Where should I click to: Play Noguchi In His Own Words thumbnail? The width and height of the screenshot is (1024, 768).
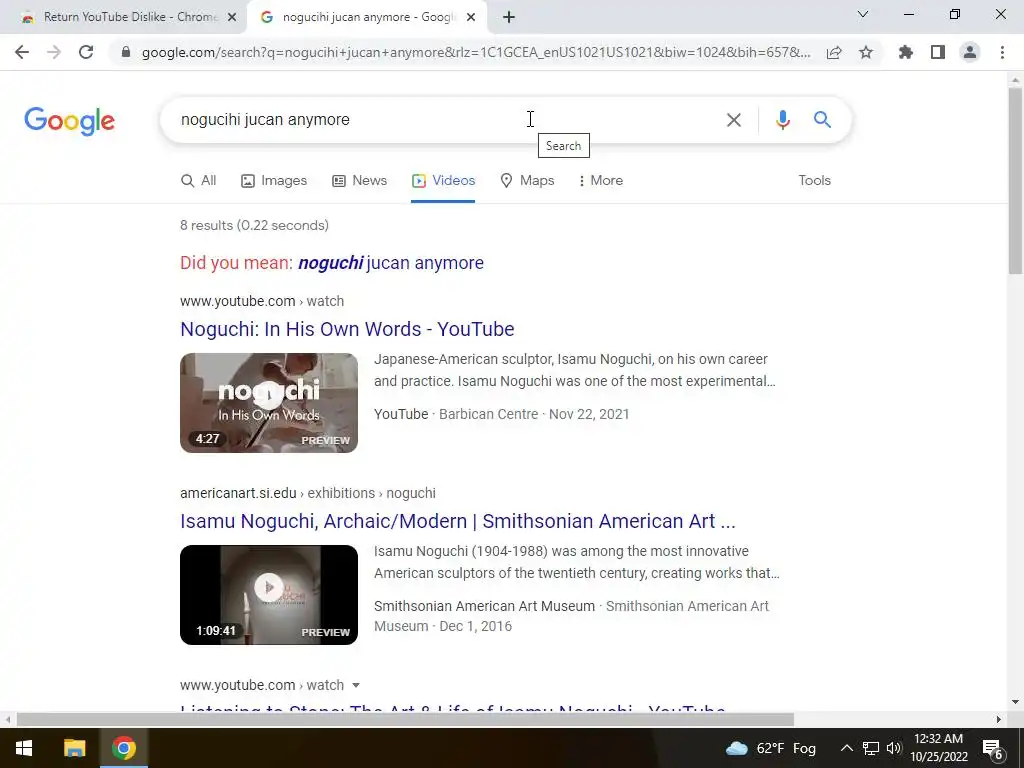tap(269, 403)
